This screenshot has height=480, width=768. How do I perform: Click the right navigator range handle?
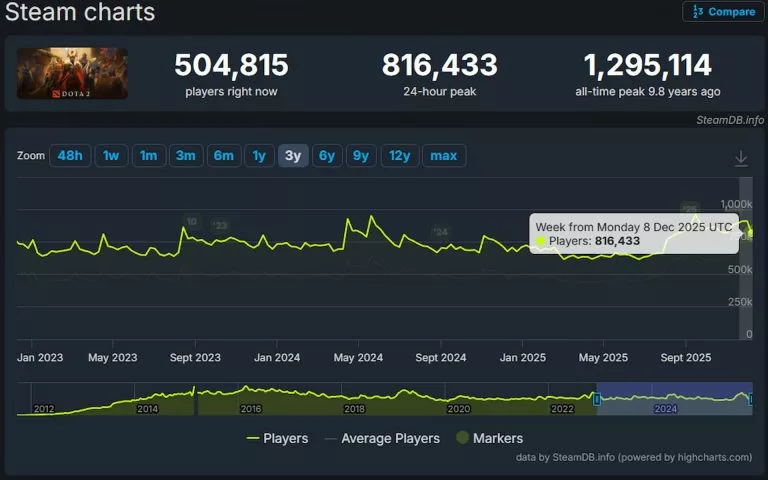point(751,399)
